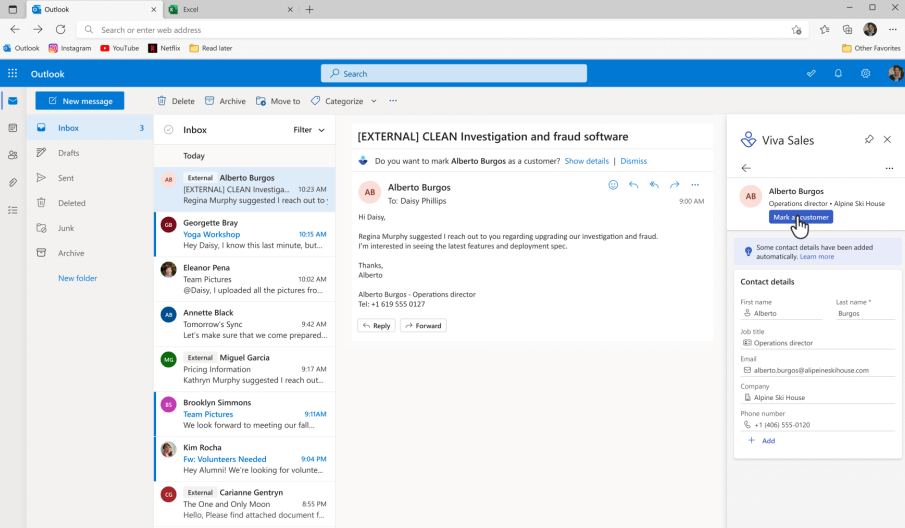Click the Forward button below email
This screenshot has height=528, width=905.
click(x=423, y=326)
